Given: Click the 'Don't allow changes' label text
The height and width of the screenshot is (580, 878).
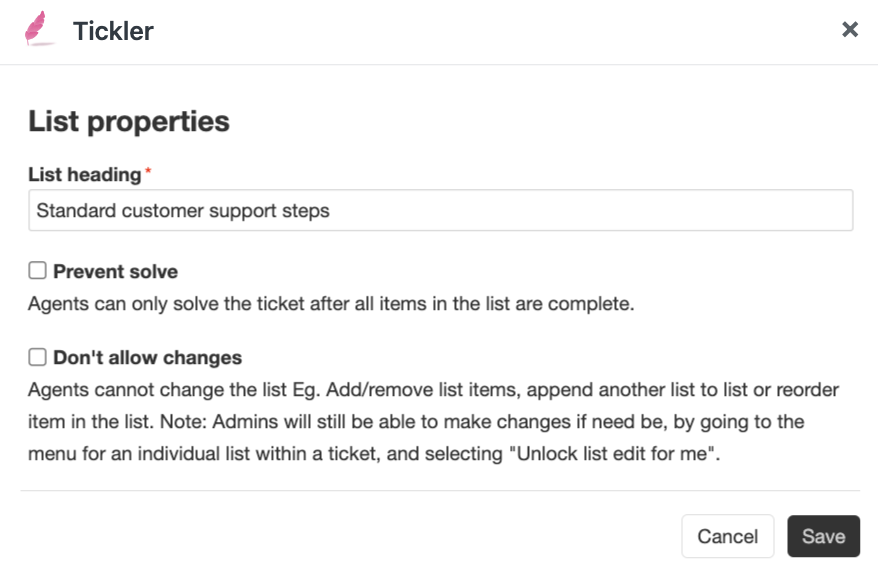Looking at the screenshot, I should (x=147, y=358).
